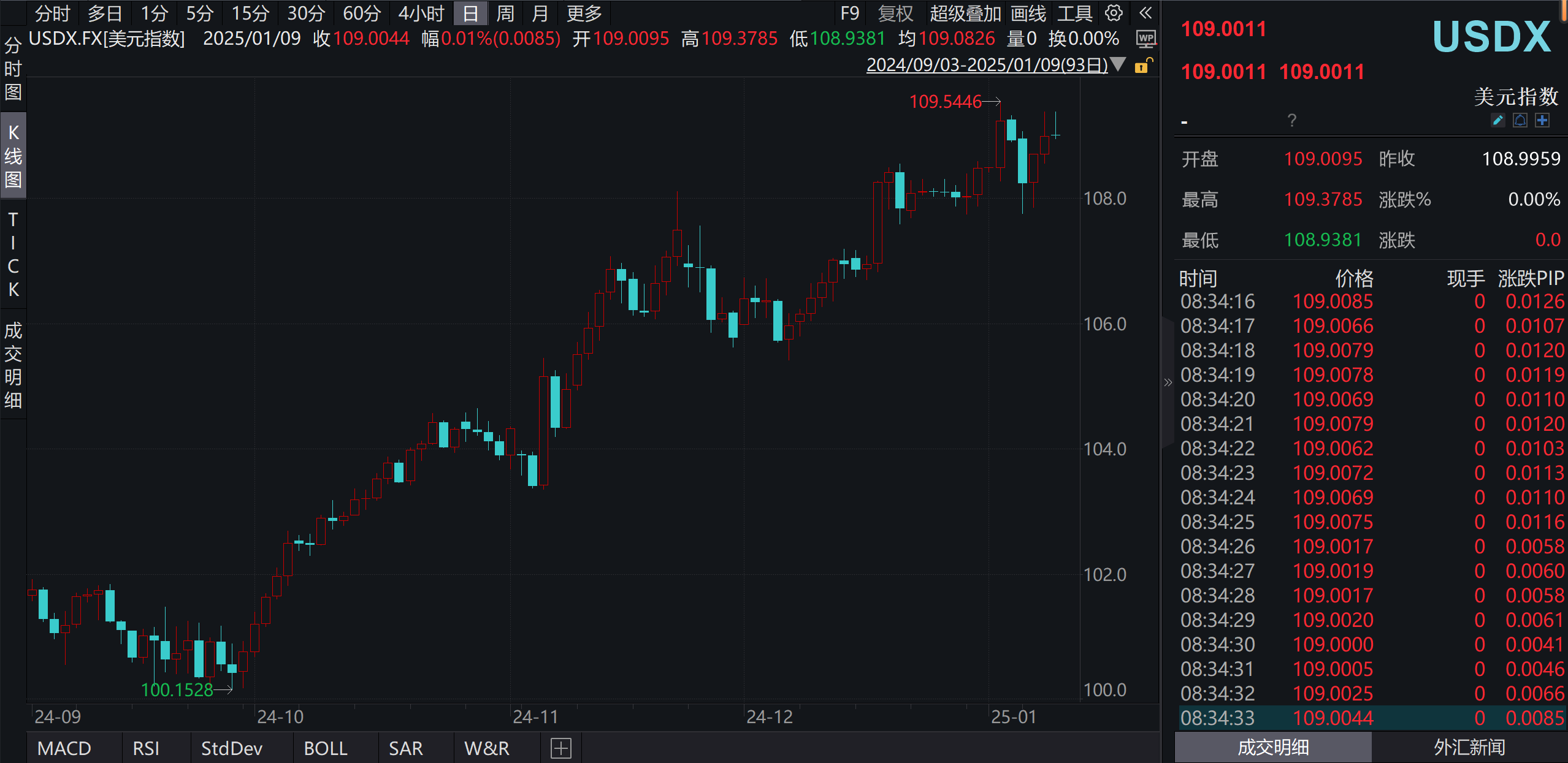Switch to TICK view in sidebar
Viewport: 1568px width, 763px height.
[x=13, y=254]
